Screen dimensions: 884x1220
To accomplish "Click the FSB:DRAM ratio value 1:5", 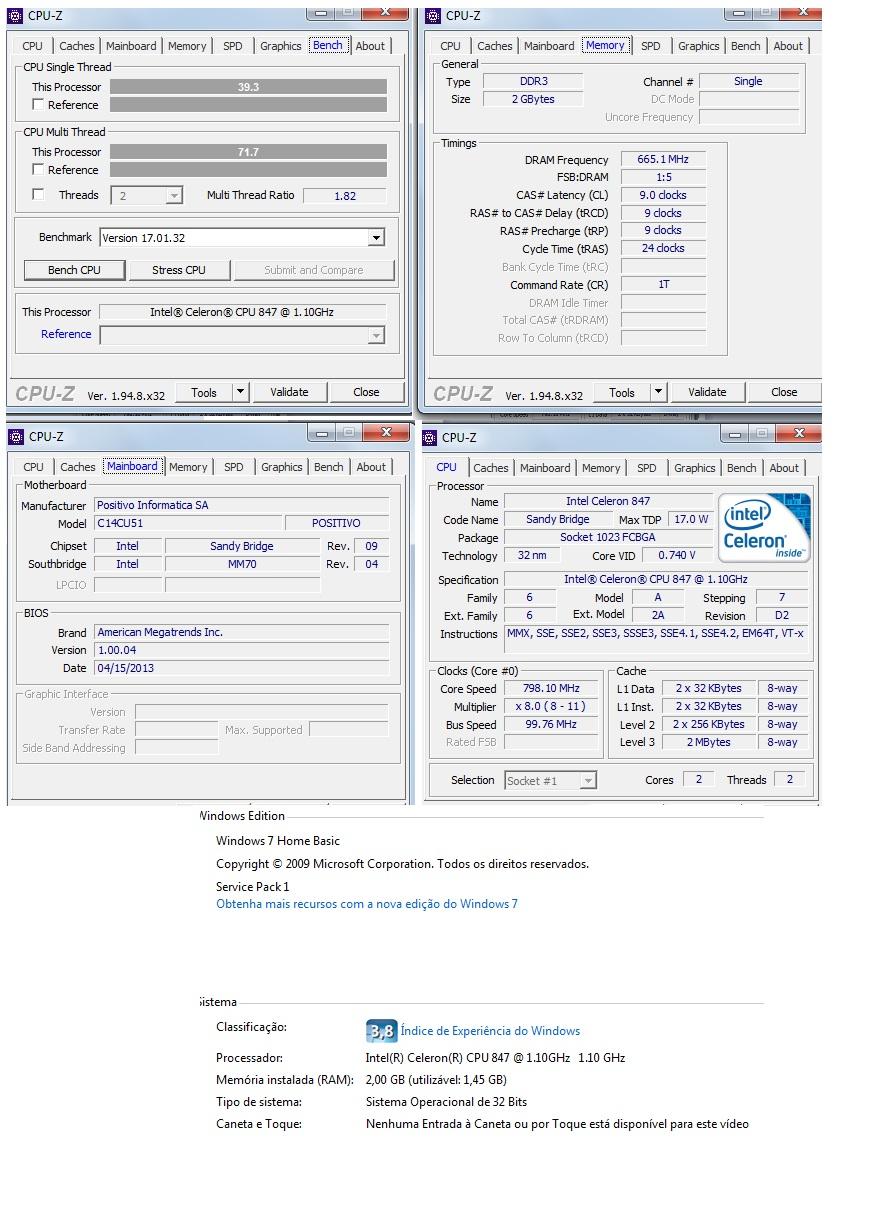I will pos(663,178).
